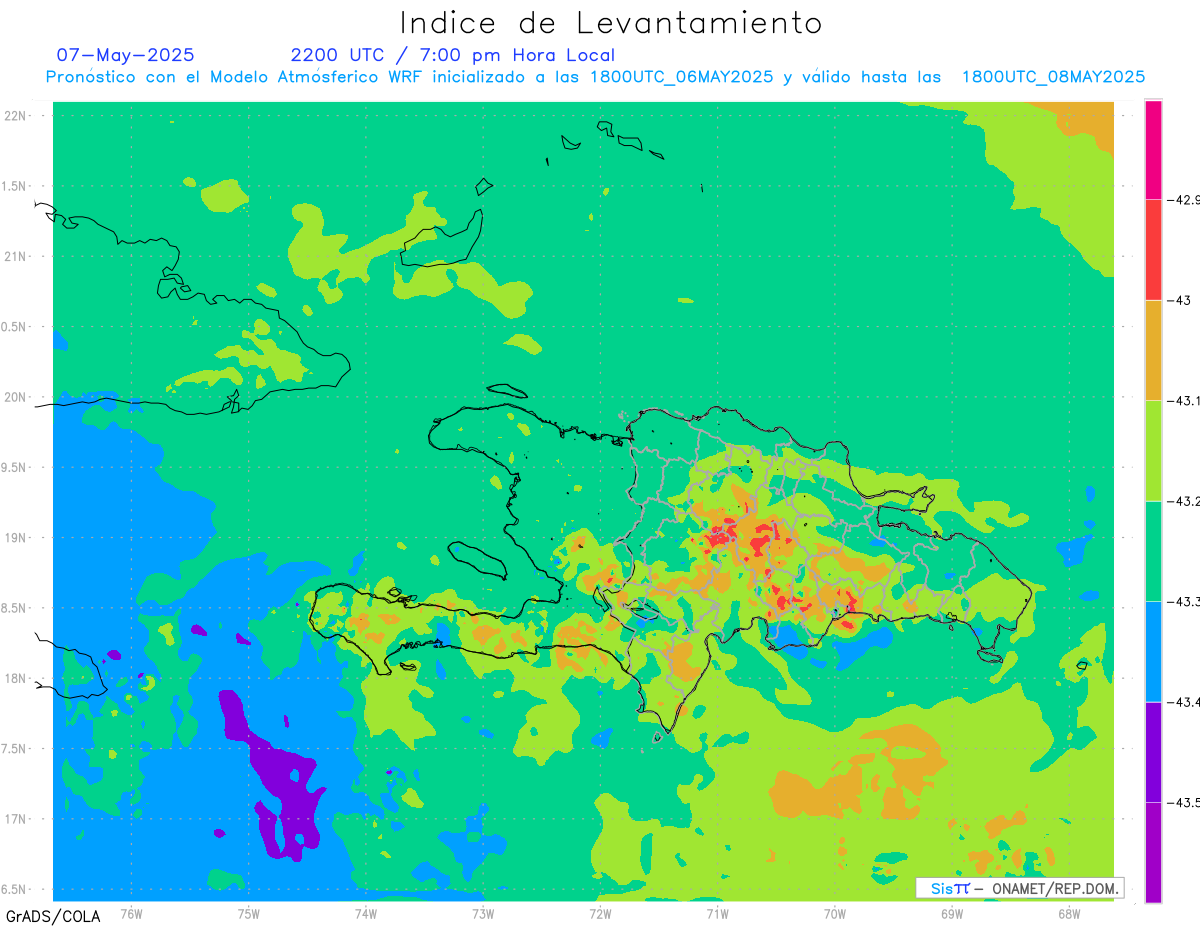Click the '71W' longitude label

coord(717,913)
